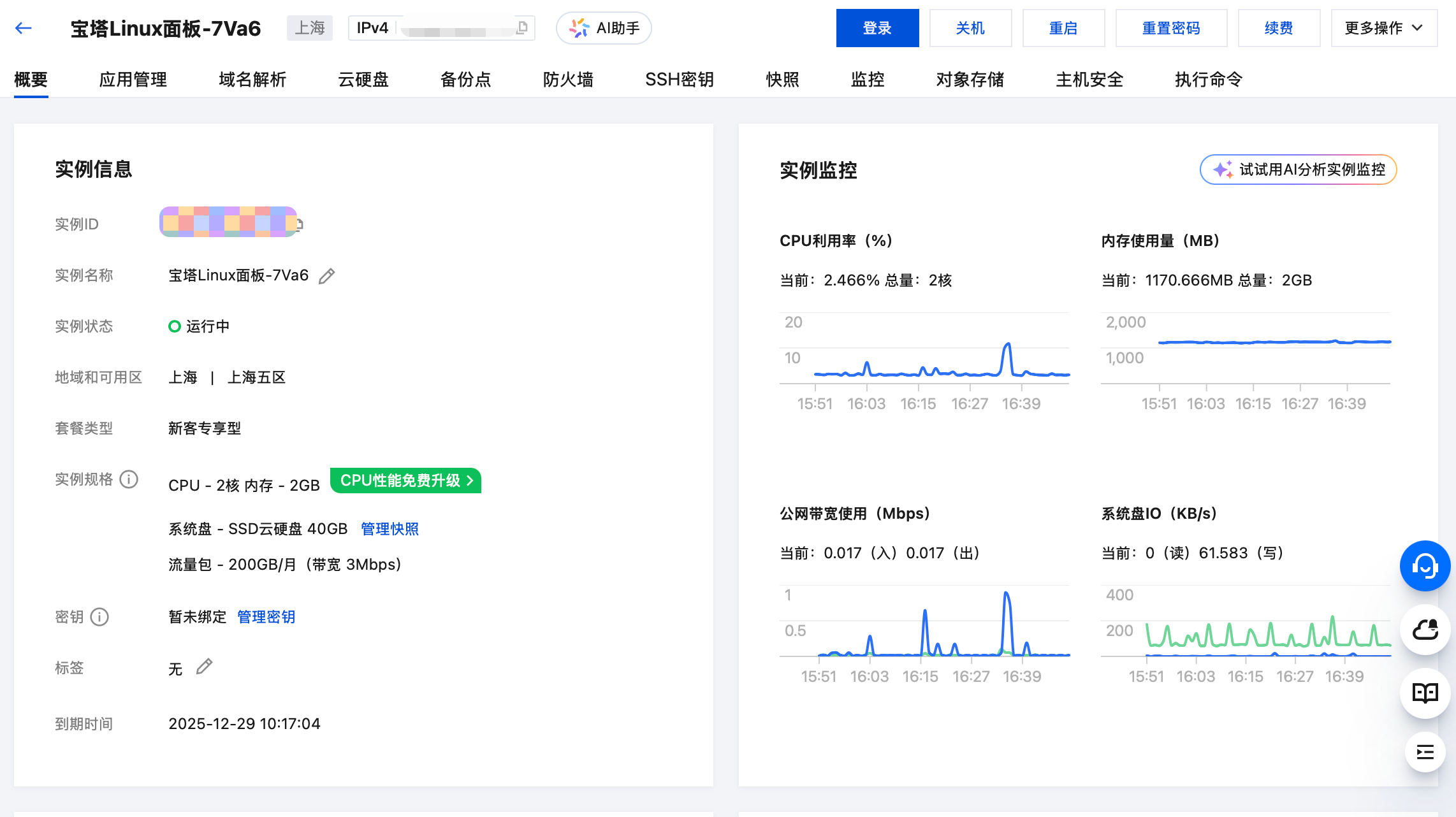
Task: Show info for 实例规格 icon
Action: point(129,479)
